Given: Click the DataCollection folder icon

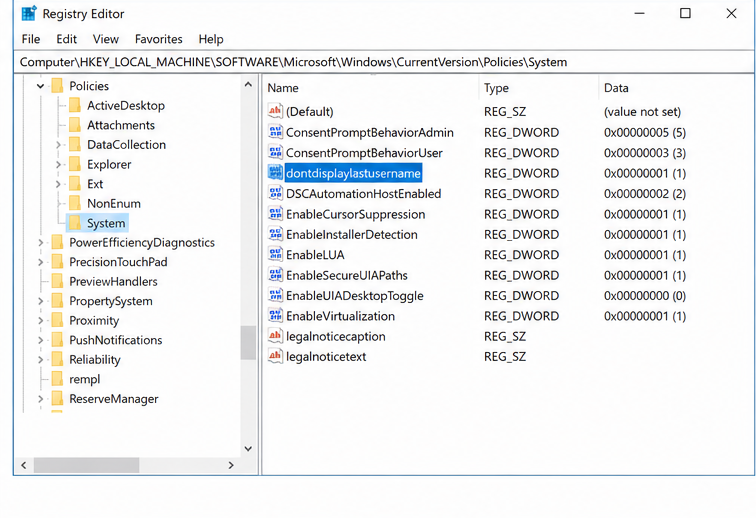Looking at the screenshot, I should point(75,144).
